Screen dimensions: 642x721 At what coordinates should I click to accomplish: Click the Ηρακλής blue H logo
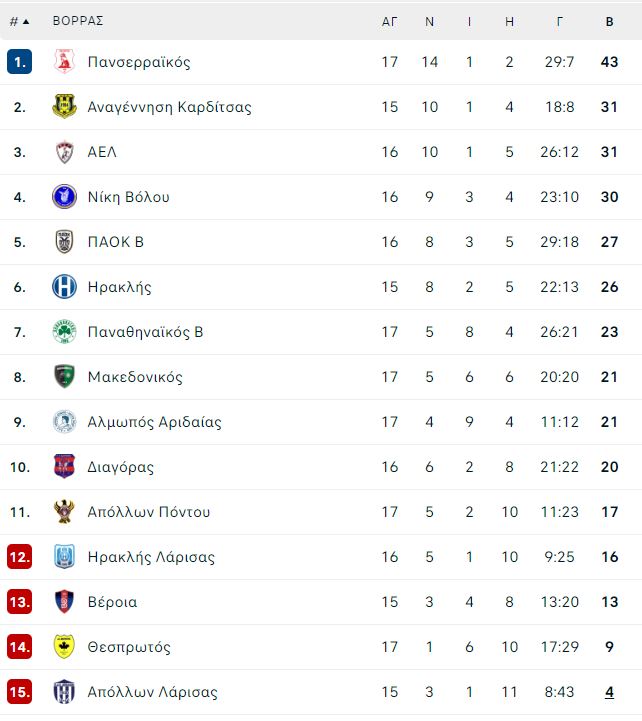[64, 287]
